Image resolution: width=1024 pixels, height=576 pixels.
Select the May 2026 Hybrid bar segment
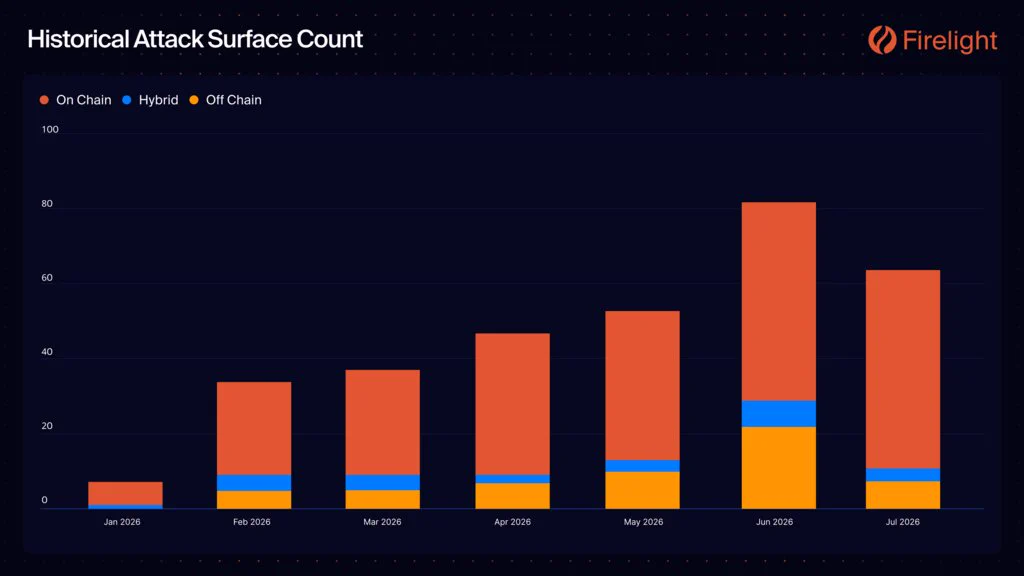tap(643, 466)
